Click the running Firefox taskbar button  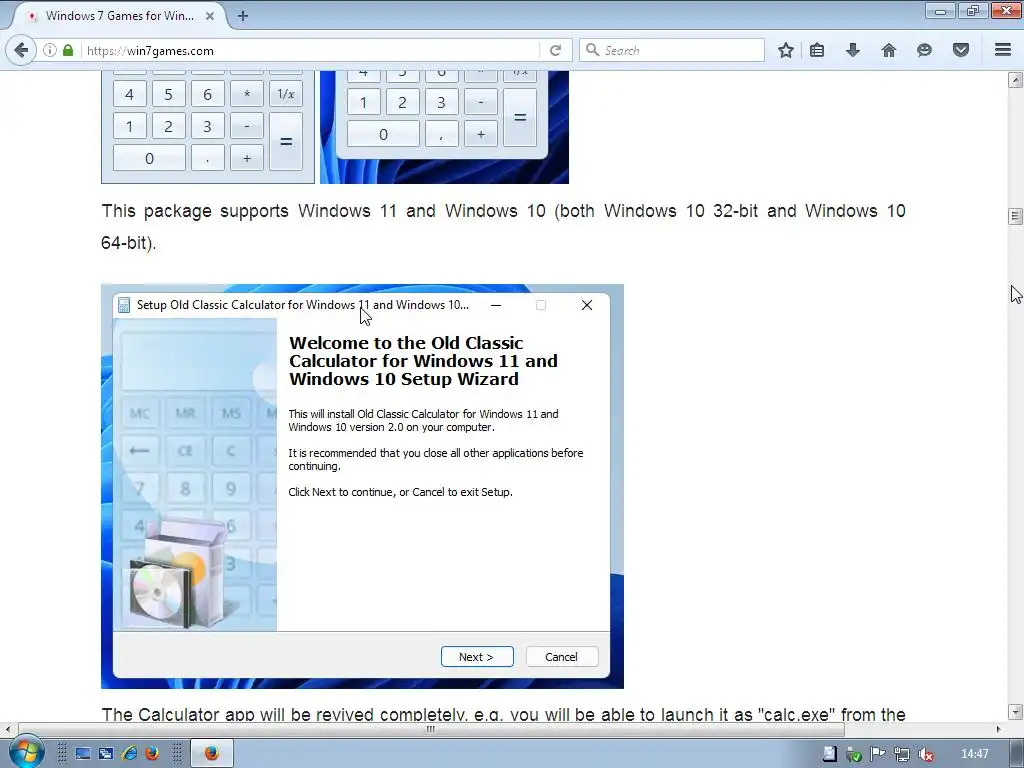pyautogui.click(x=212, y=753)
